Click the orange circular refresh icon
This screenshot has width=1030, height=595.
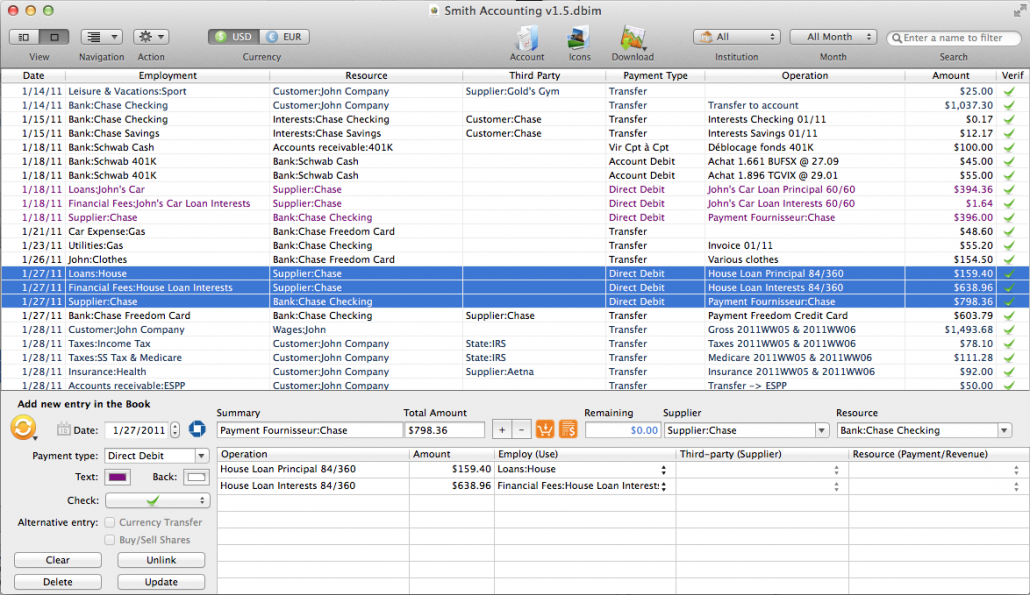click(x=23, y=428)
